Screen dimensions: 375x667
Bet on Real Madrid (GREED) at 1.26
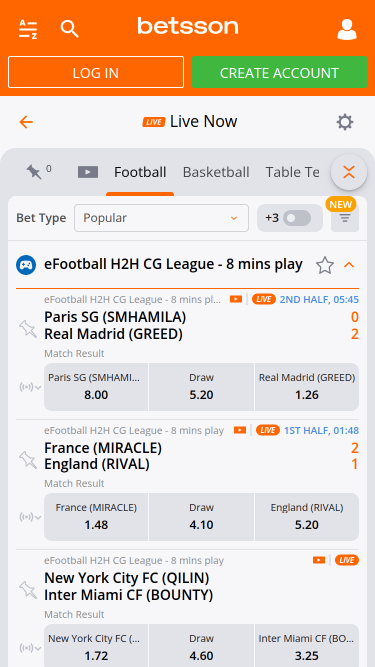(307, 387)
